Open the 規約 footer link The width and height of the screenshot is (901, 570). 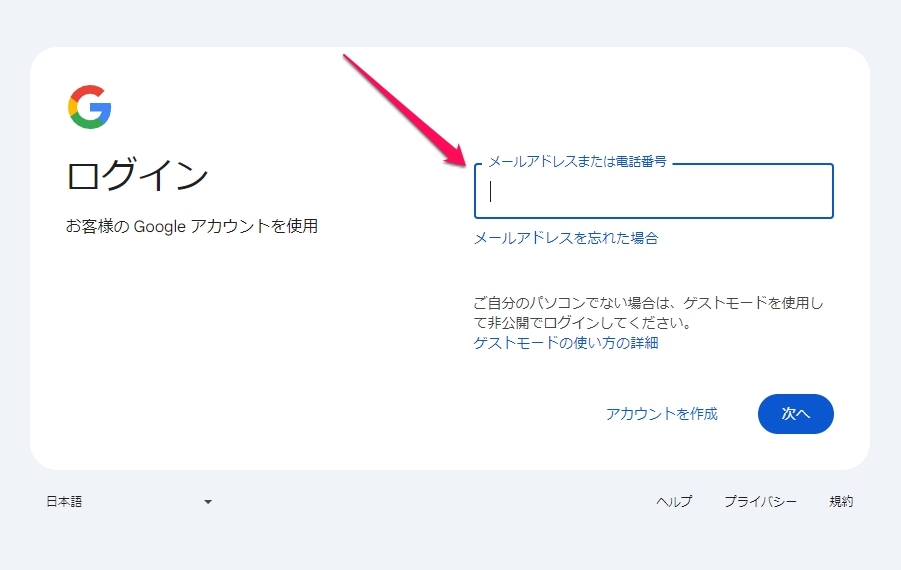(x=841, y=502)
